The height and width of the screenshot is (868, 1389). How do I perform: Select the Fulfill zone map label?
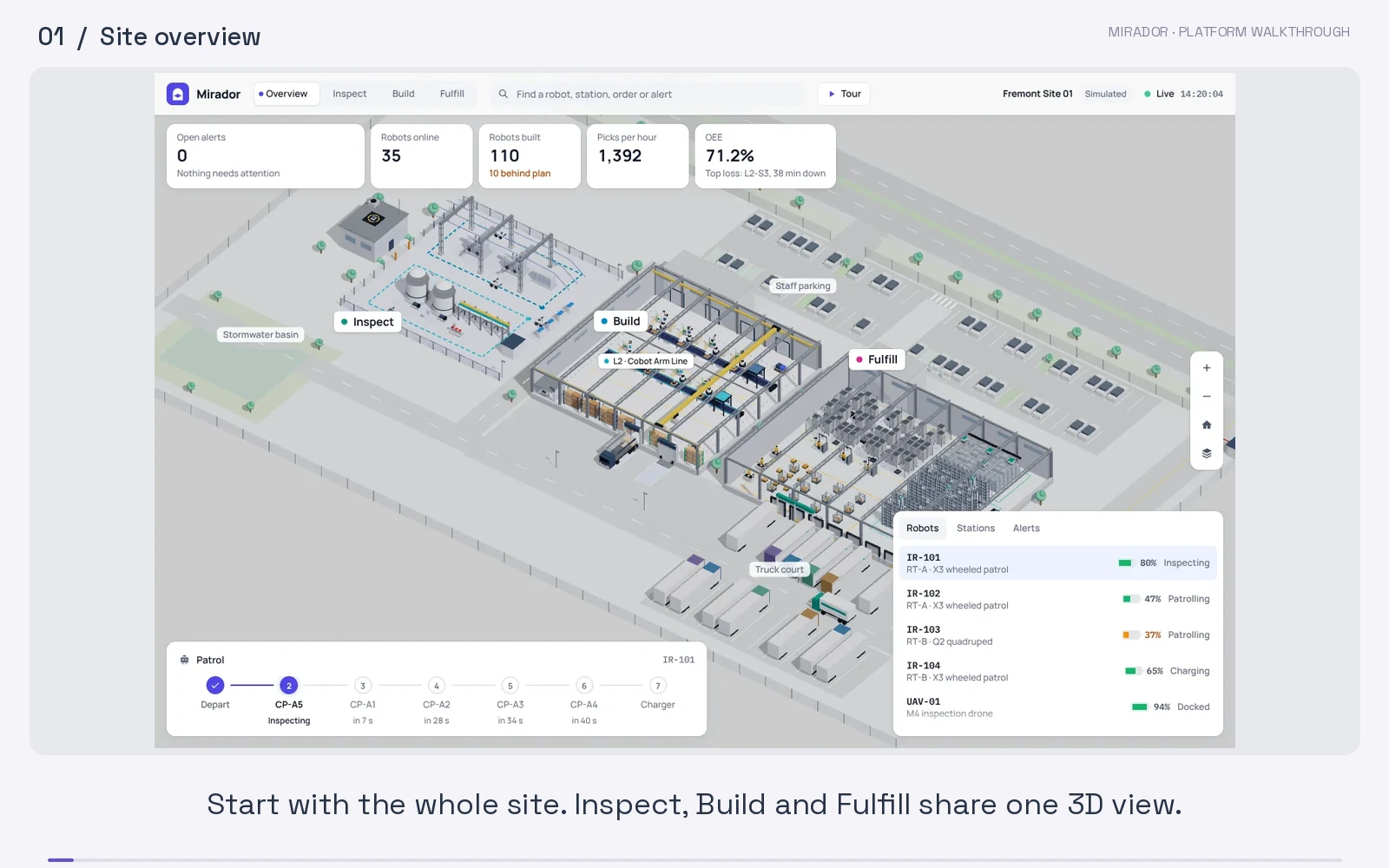(877, 359)
